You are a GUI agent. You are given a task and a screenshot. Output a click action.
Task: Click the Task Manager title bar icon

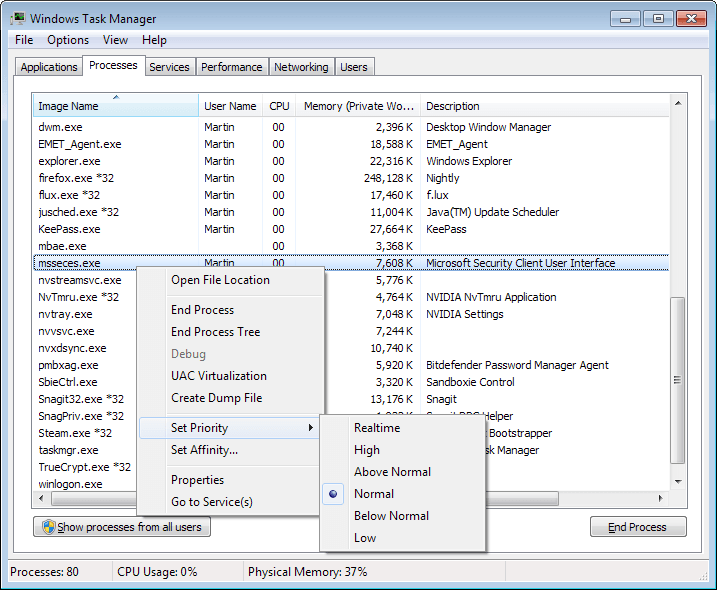pos(18,19)
